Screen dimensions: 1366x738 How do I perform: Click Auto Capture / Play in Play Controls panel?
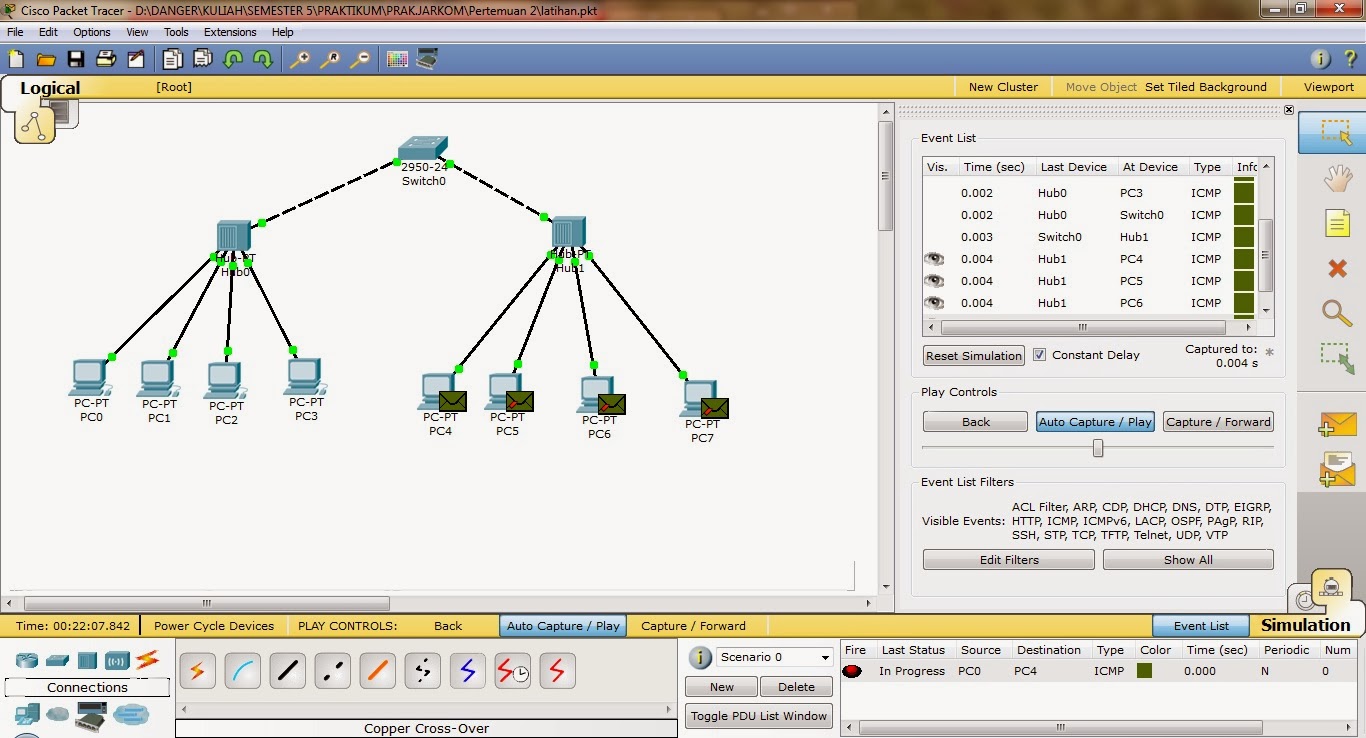[1095, 422]
